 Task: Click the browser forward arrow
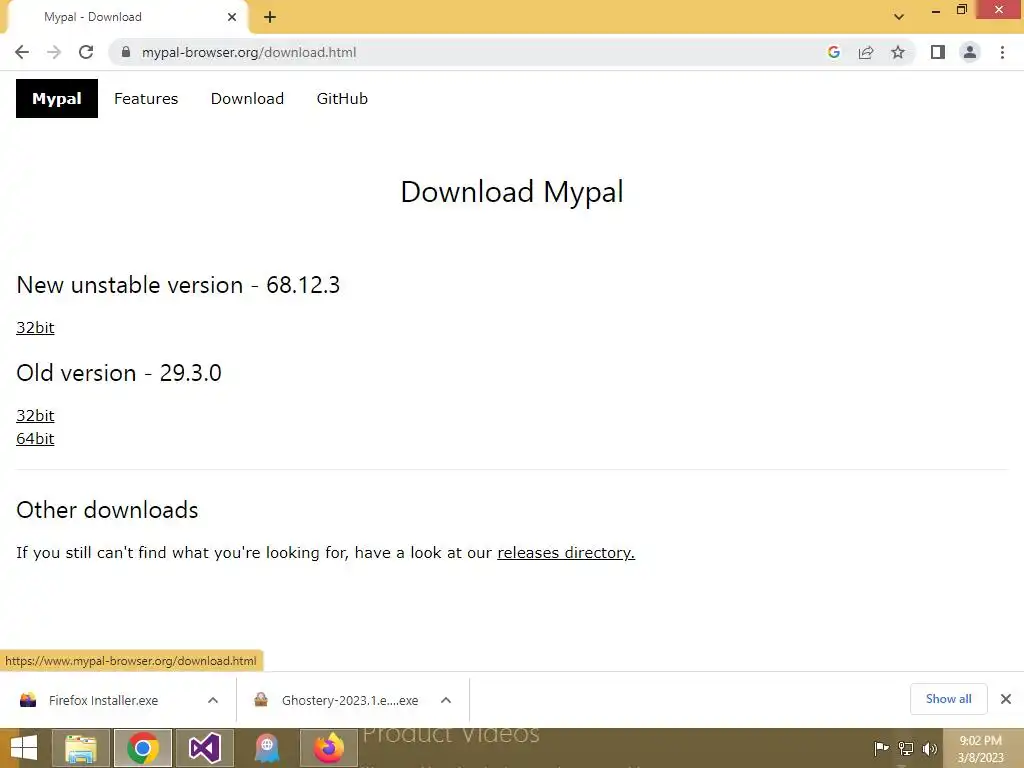pos(54,52)
